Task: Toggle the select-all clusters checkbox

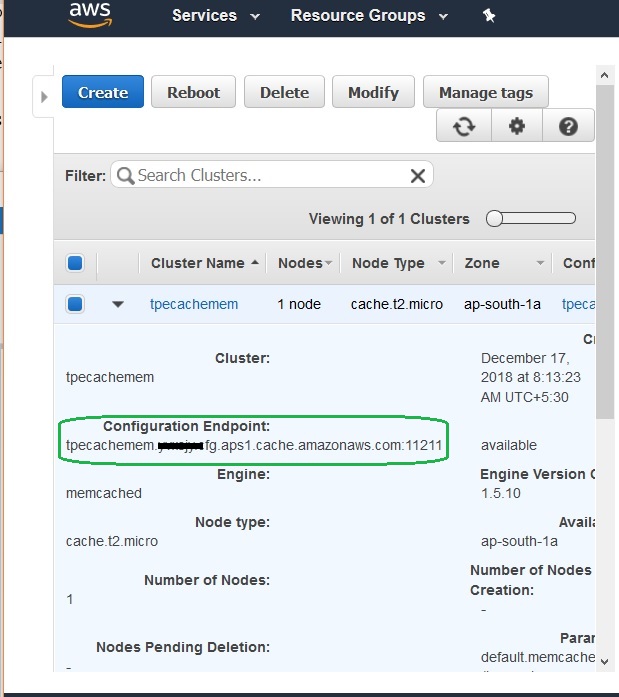Action: pyautogui.click(x=75, y=264)
